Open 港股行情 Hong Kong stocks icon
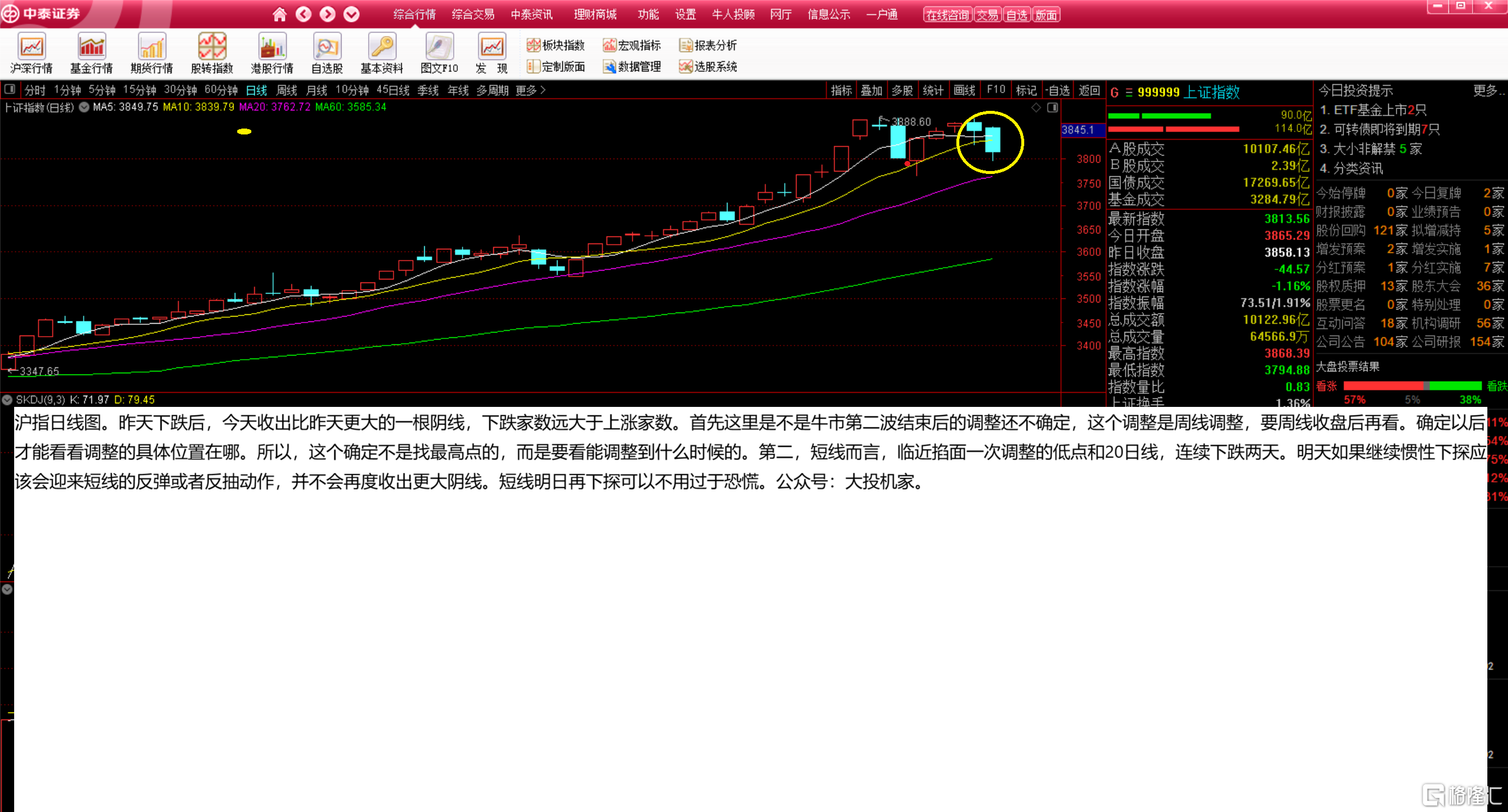Viewport: 1508px width, 812px height. click(x=272, y=54)
